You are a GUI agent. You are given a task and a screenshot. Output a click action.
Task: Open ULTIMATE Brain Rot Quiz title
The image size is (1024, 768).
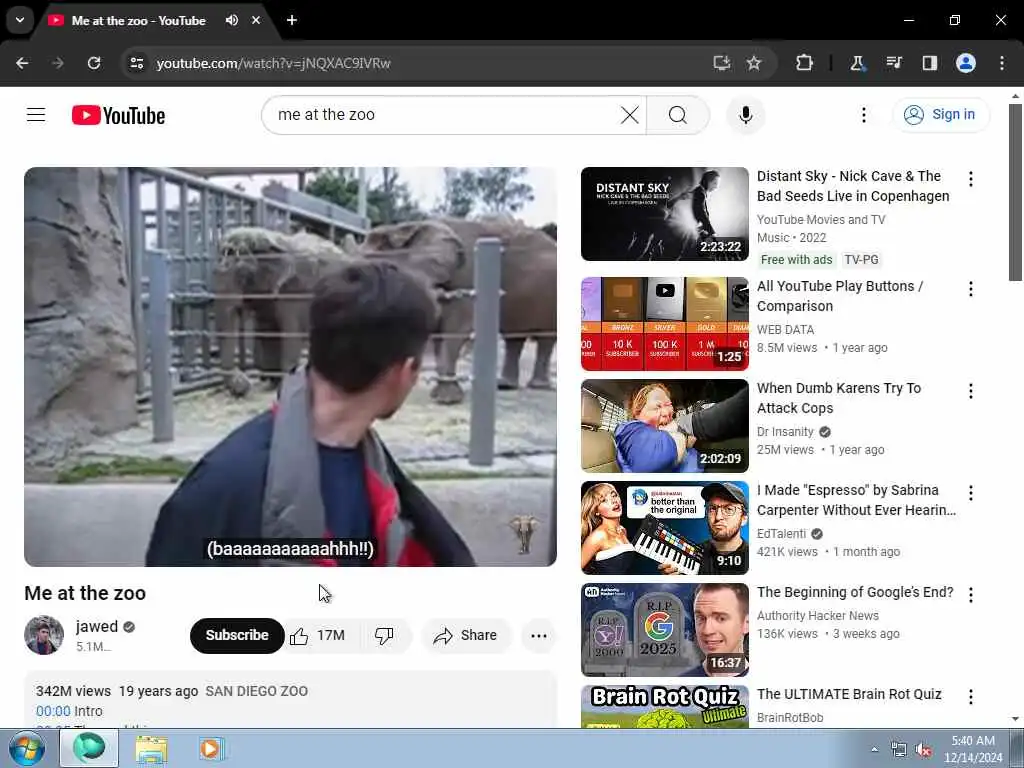click(849, 694)
